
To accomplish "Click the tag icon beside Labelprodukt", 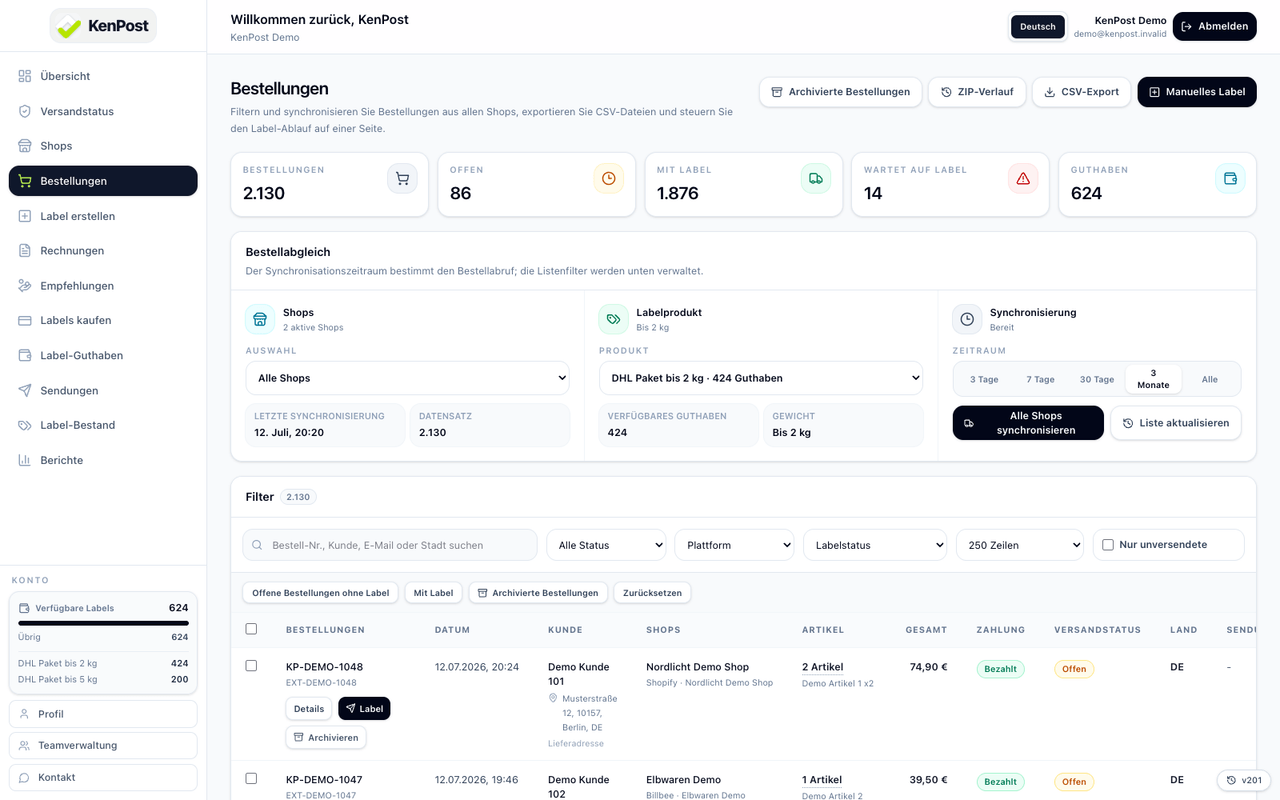I will point(613,319).
